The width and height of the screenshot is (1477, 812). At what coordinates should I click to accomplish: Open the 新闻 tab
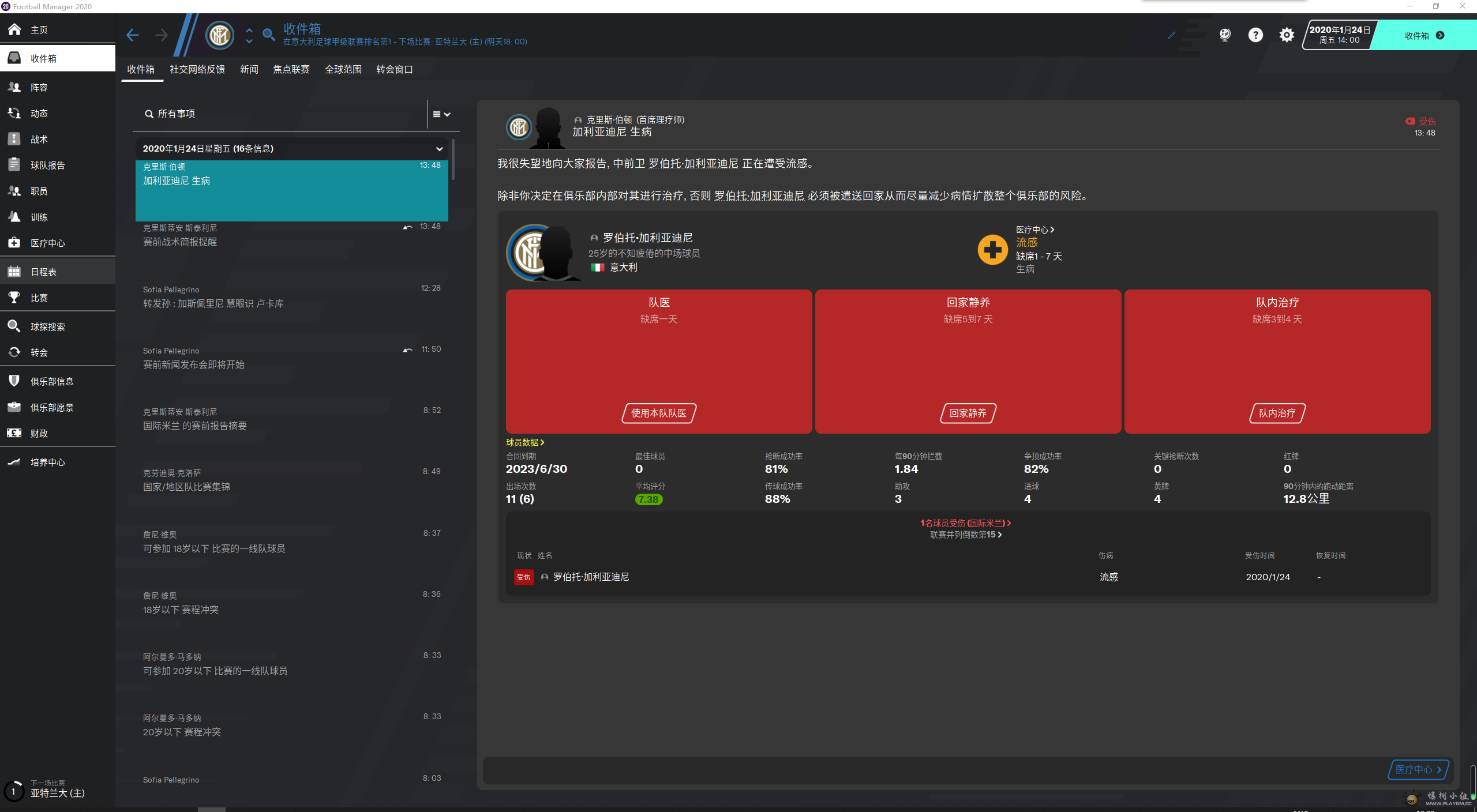[x=249, y=69]
